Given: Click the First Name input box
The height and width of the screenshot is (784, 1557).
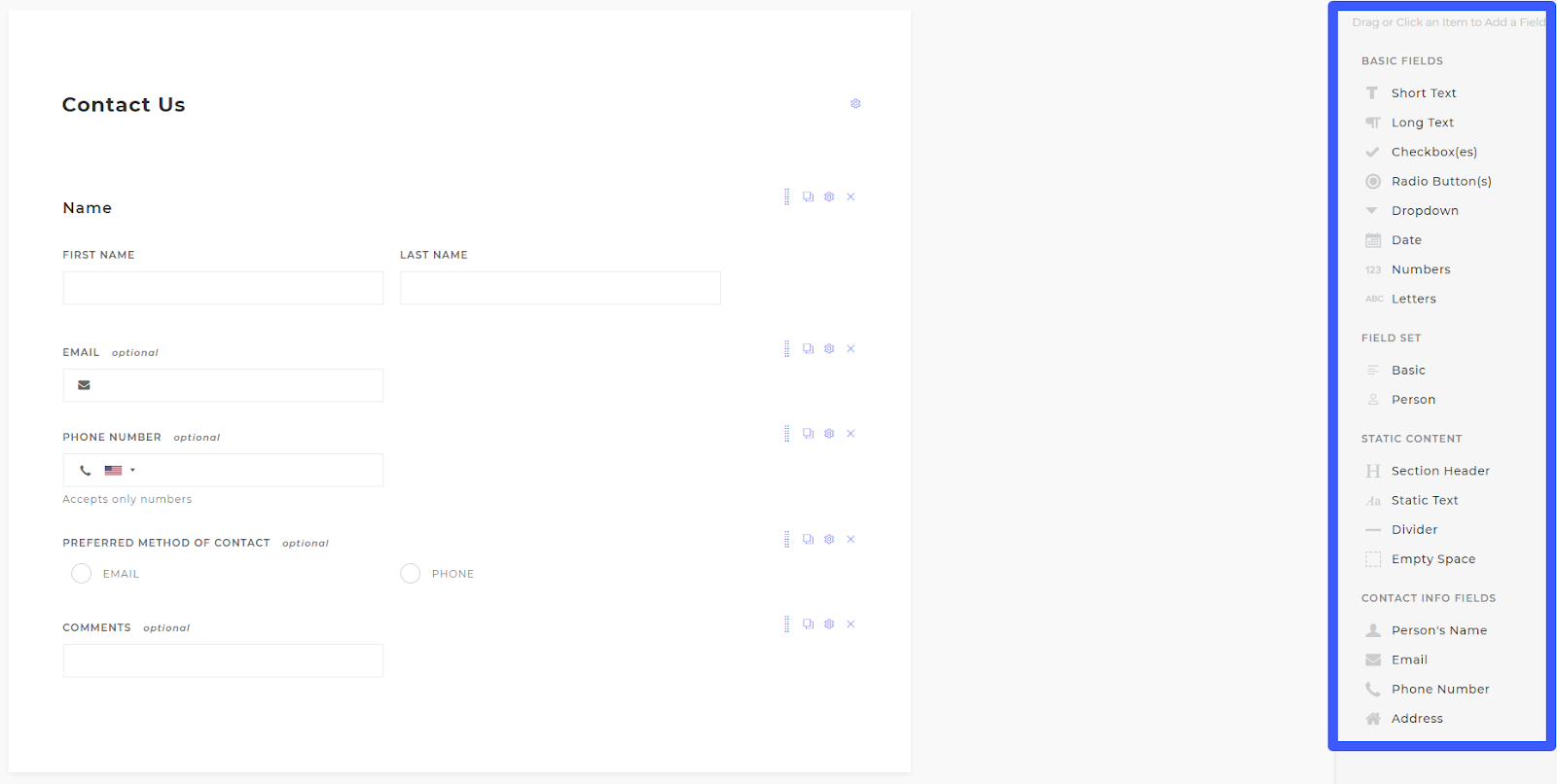Looking at the screenshot, I should pyautogui.click(x=223, y=288).
